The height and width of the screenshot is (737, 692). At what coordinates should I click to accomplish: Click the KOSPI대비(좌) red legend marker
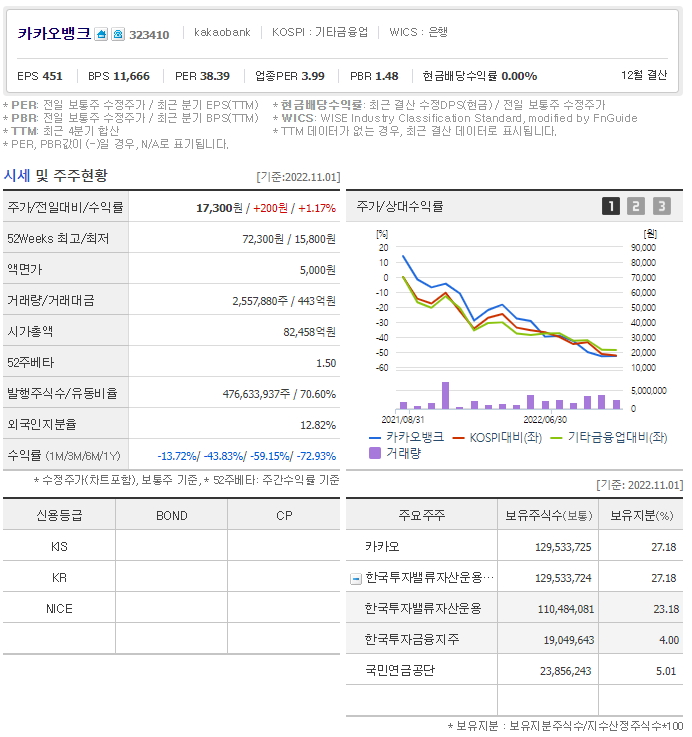point(458,438)
